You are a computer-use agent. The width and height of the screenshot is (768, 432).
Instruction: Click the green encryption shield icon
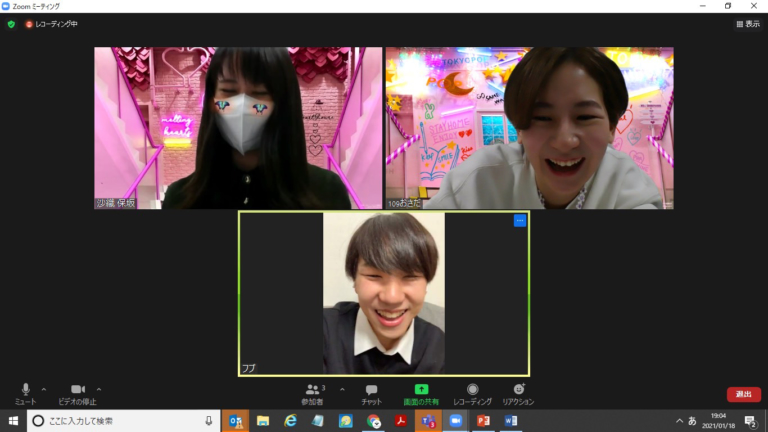[11, 24]
